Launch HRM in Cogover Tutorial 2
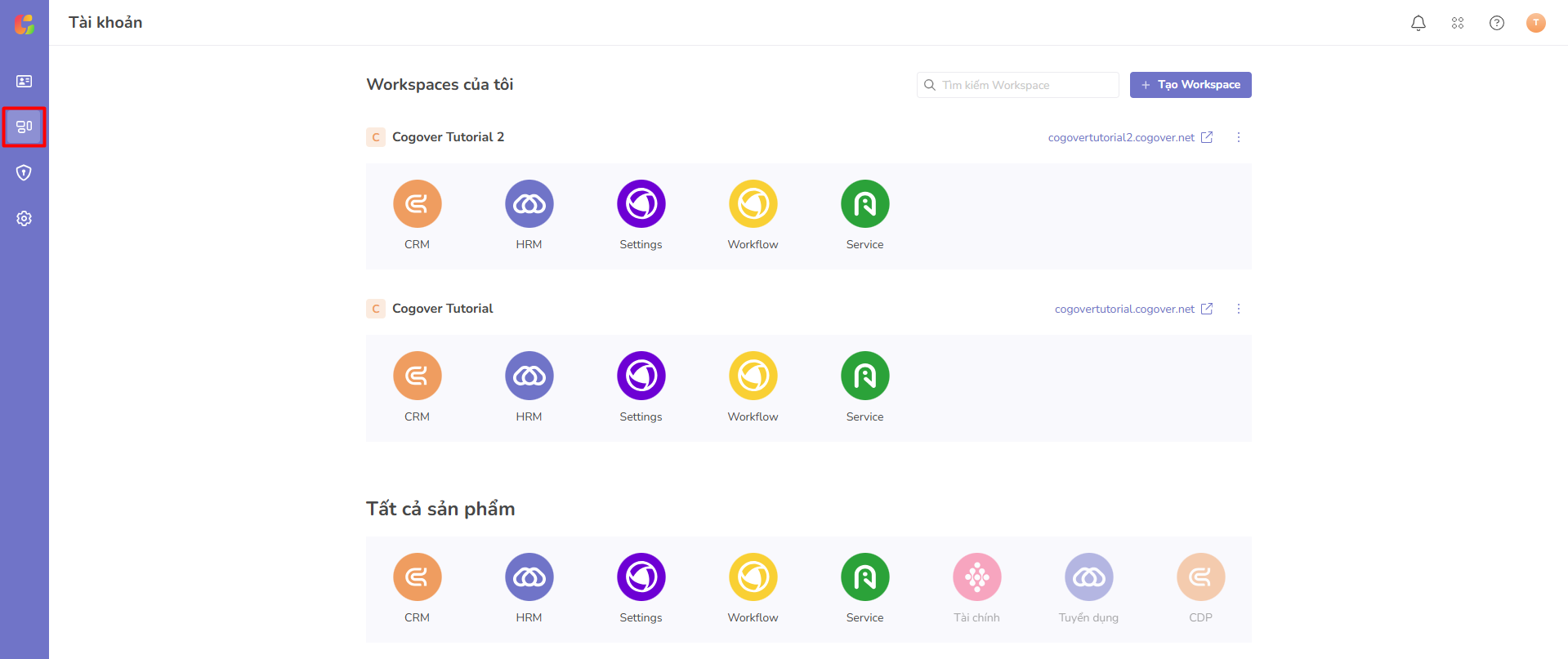The height and width of the screenshot is (659, 1568). [529, 204]
